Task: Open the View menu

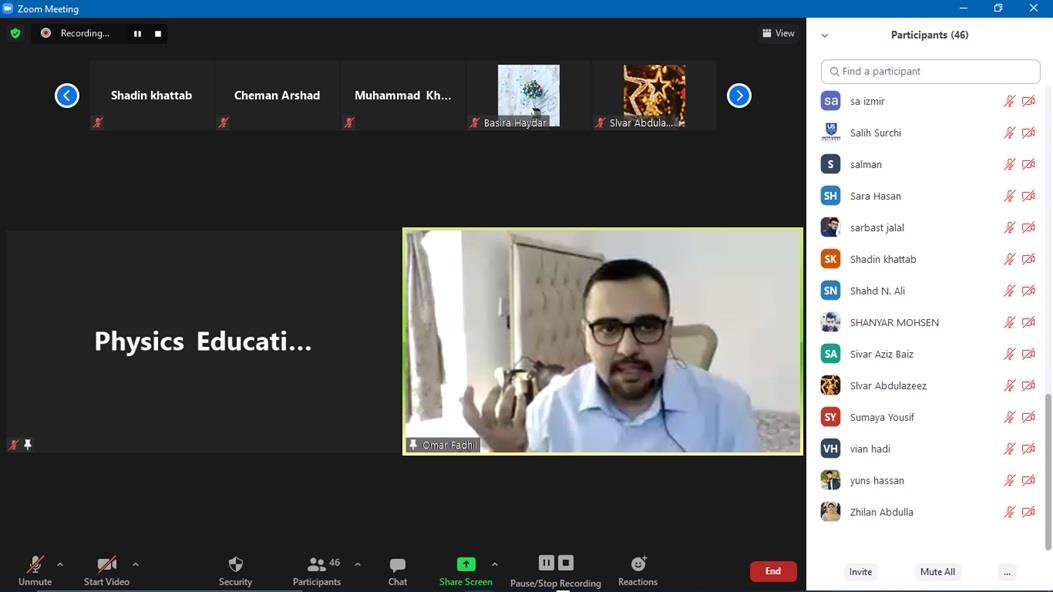Action: [x=778, y=33]
